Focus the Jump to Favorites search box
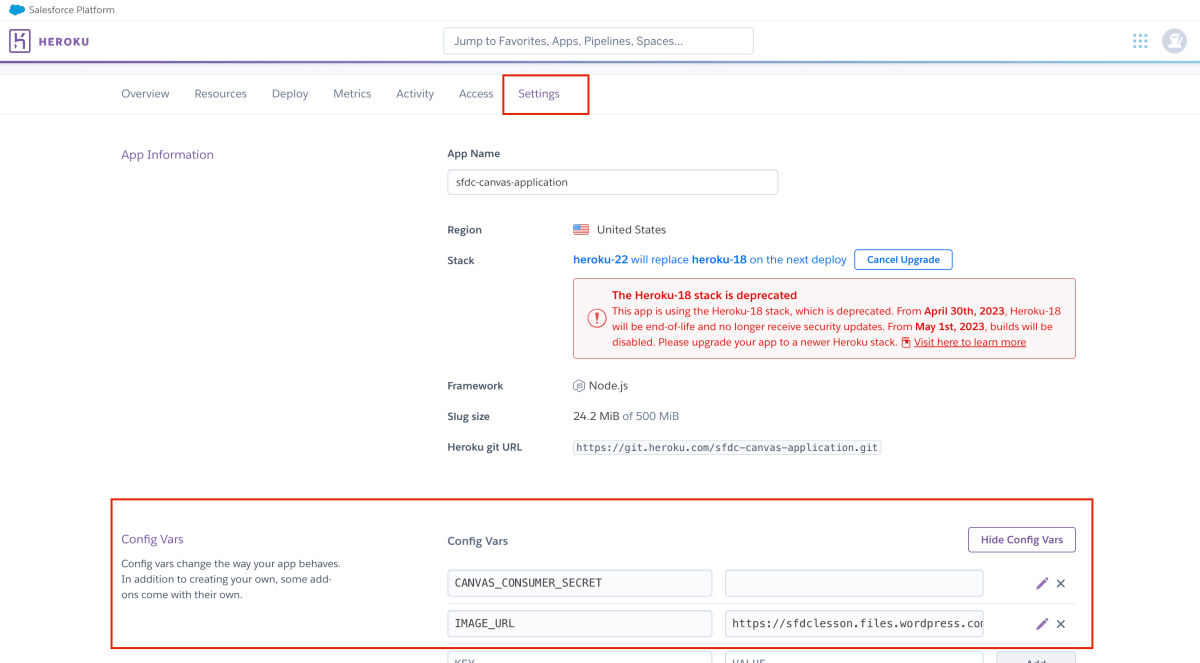This screenshot has height=663, width=1200. tap(598, 41)
